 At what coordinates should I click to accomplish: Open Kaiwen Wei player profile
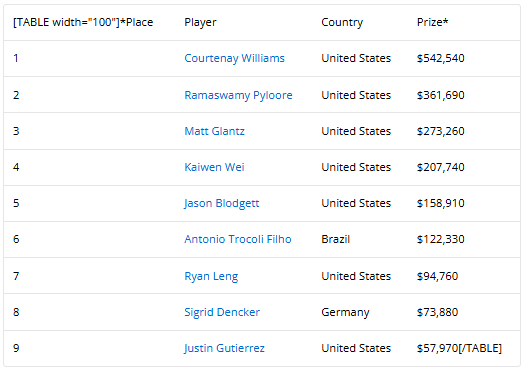click(214, 167)
